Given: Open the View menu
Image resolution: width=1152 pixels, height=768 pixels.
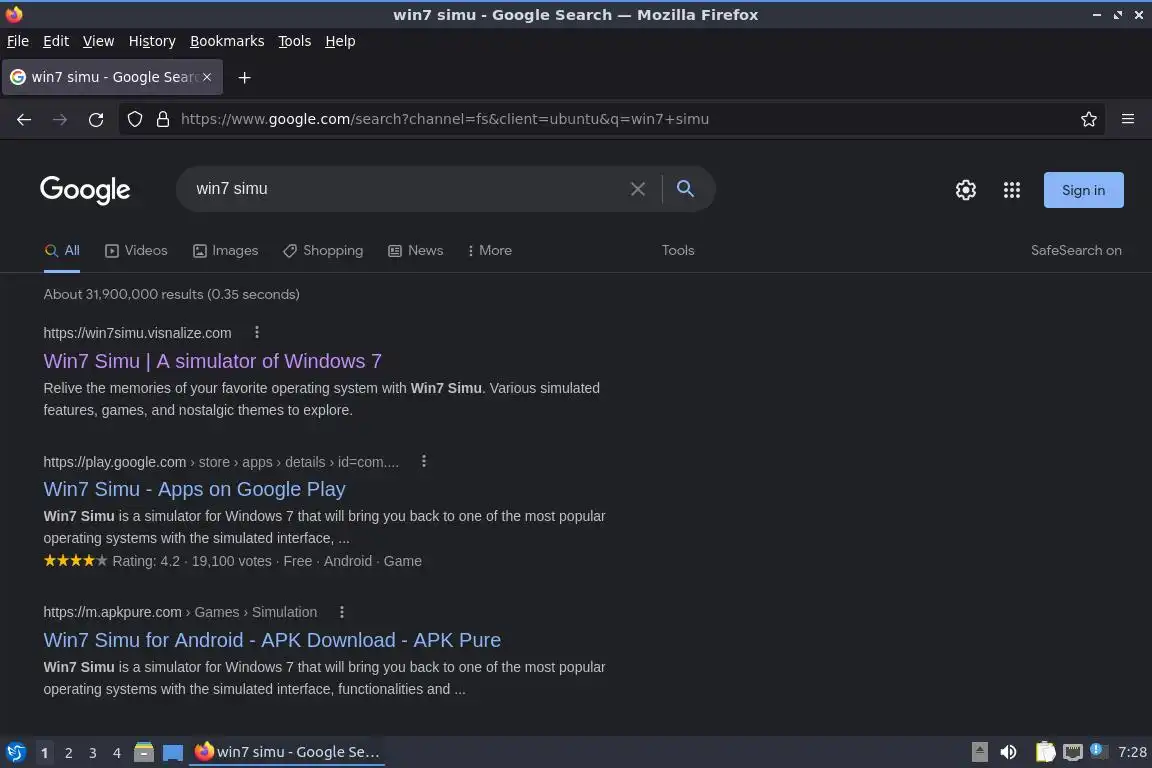Looking at the screenshot, I should 98,41.
